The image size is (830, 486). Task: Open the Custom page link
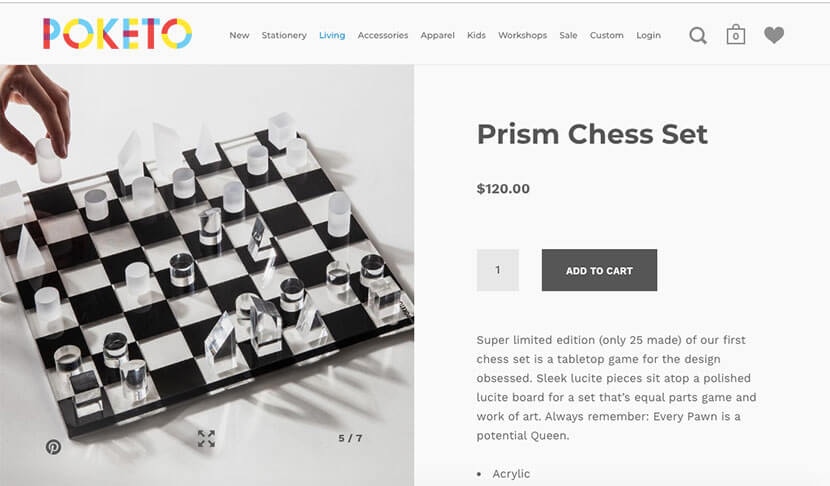[606, 35]
